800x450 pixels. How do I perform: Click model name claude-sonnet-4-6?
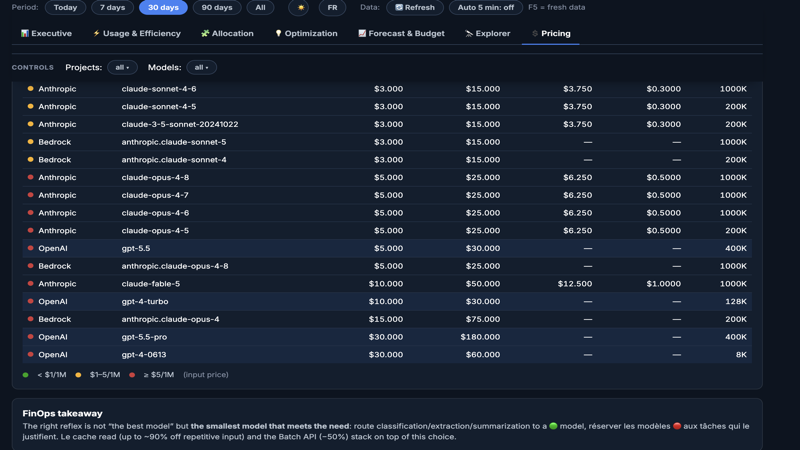(159, 89)
